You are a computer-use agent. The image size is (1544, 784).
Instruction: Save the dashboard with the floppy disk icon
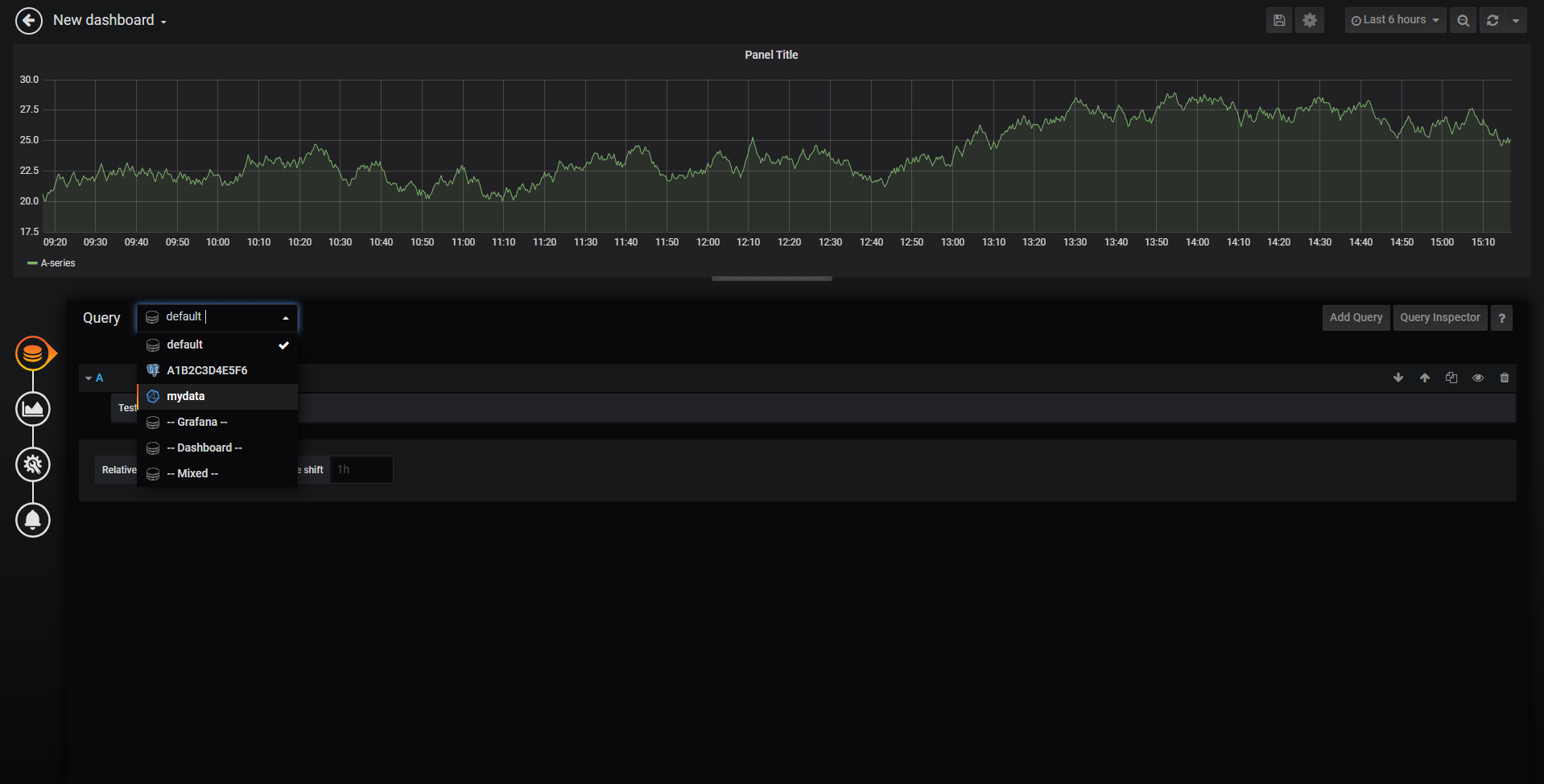pos(1278,19)
